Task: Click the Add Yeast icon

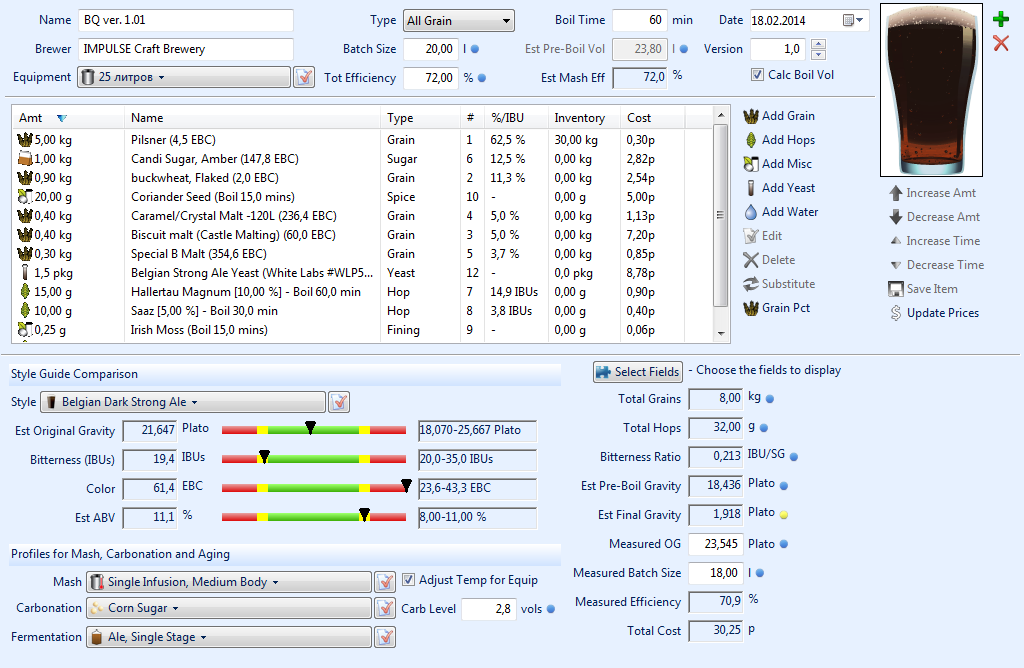Action: (751, 188)
